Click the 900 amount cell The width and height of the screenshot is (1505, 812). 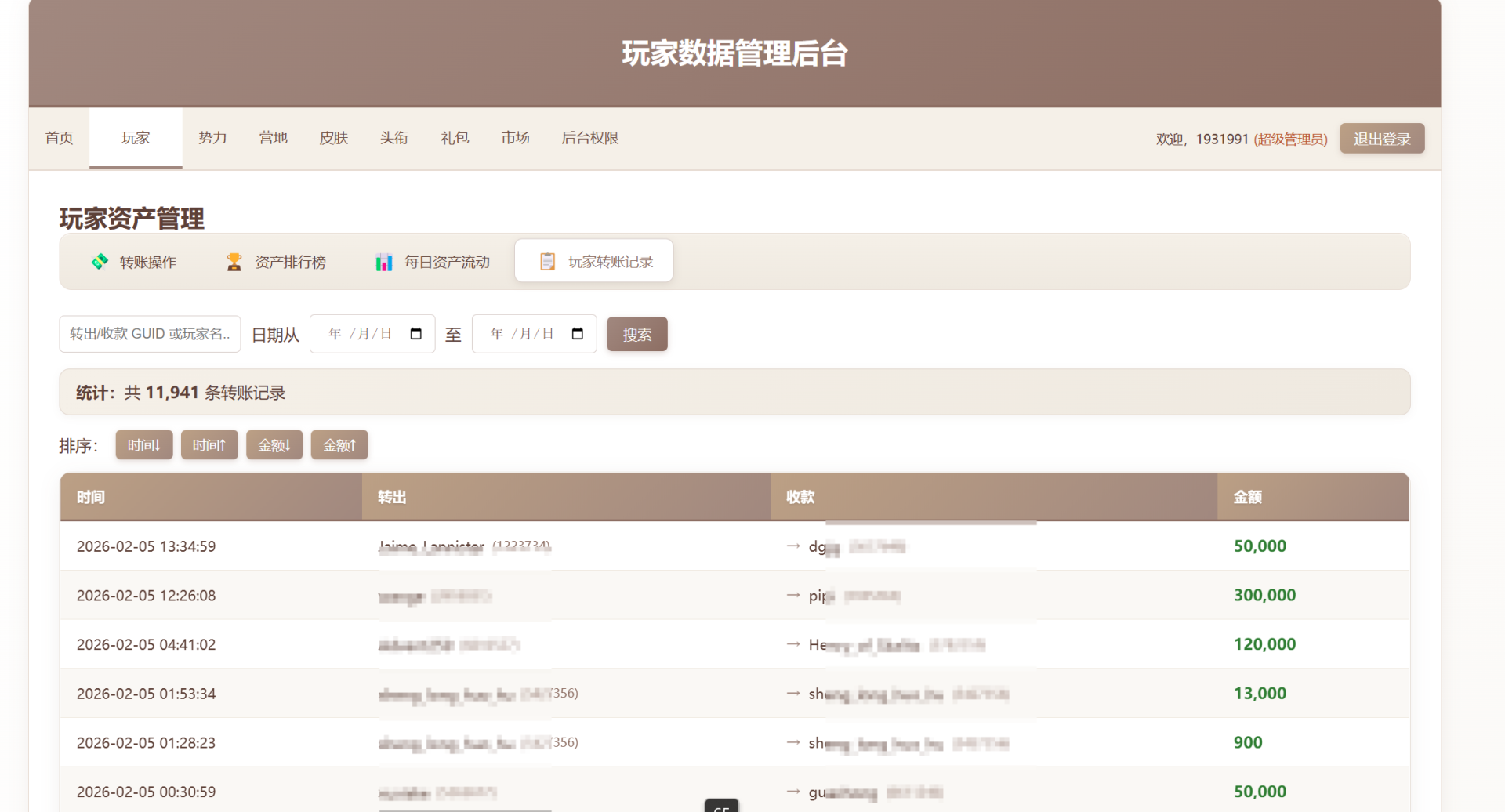click(x=1248, y=742)
